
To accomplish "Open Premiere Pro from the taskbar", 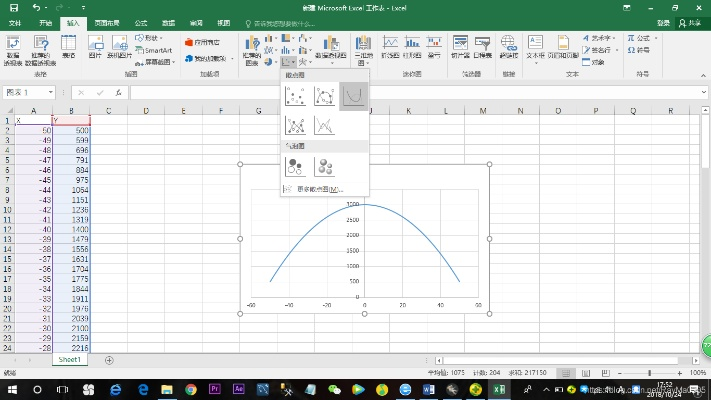I will [x=214, y=388].
